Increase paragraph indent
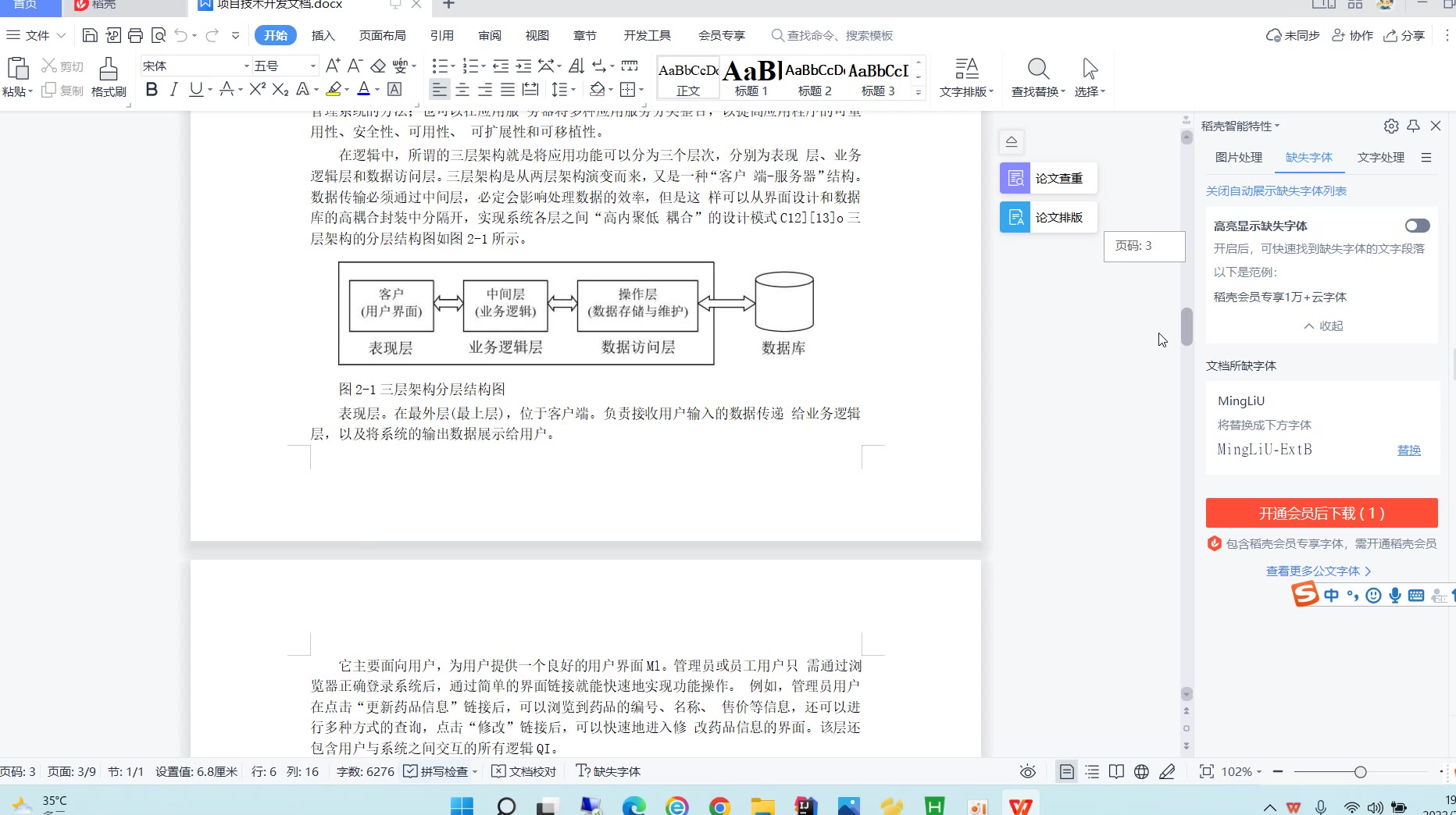Viewport: 1456px width, 815px height. (x=523, y=66)
